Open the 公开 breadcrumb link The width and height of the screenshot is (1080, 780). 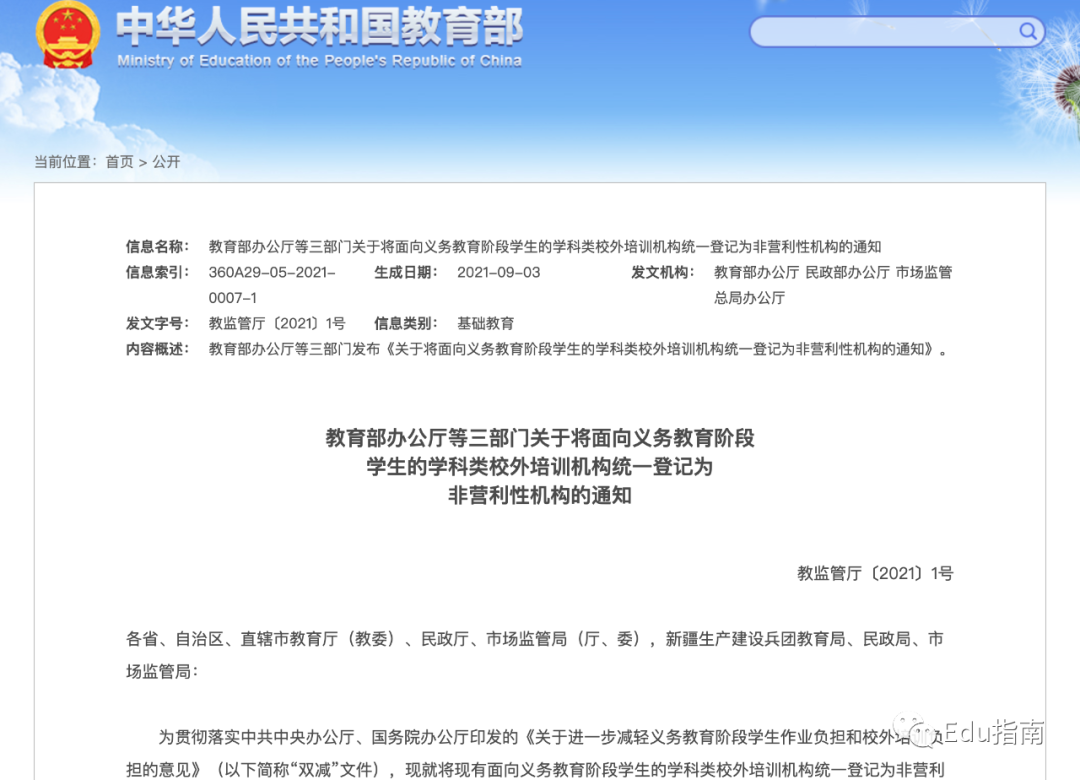[x=166, y=162]
